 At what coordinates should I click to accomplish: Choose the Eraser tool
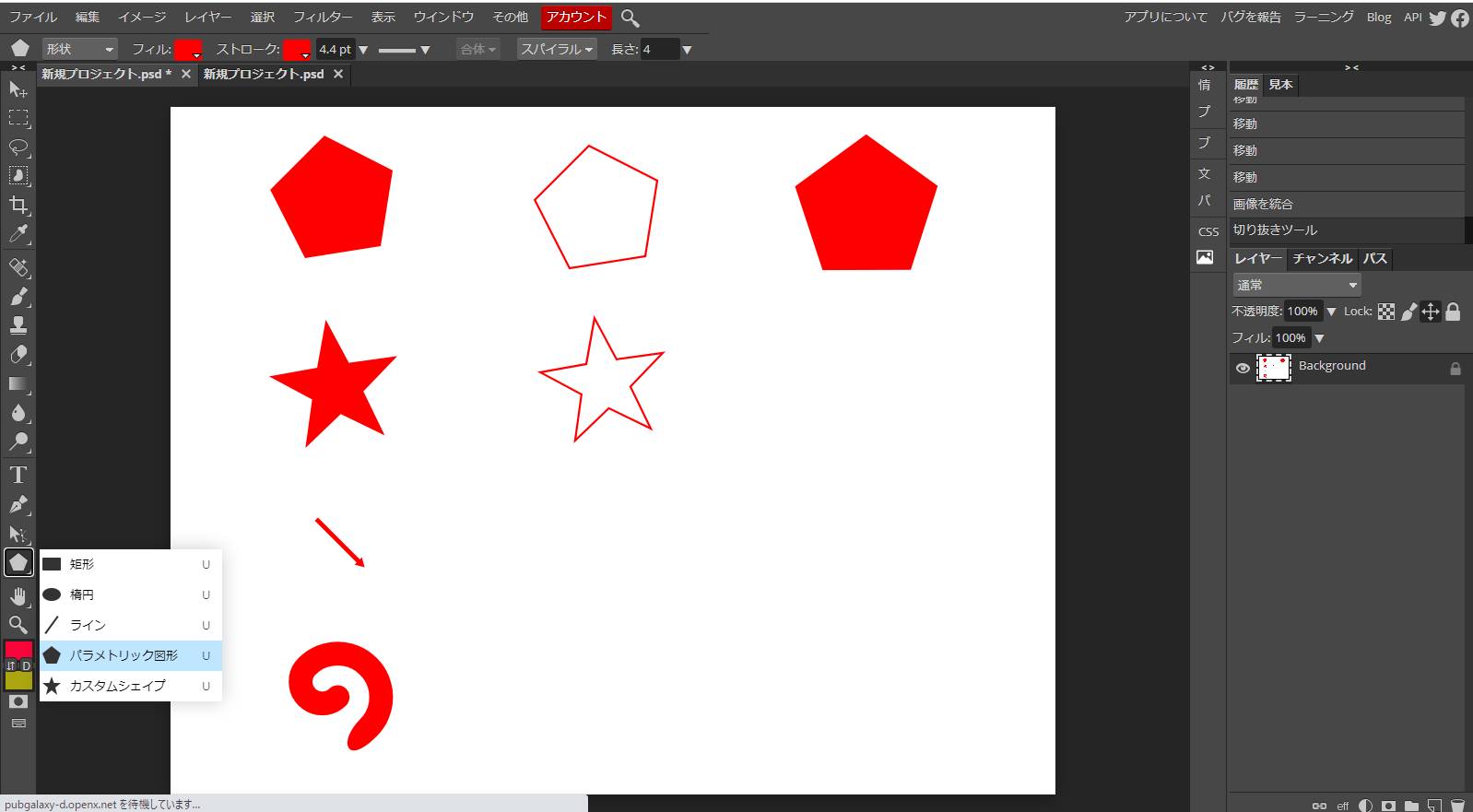point(18,355)
